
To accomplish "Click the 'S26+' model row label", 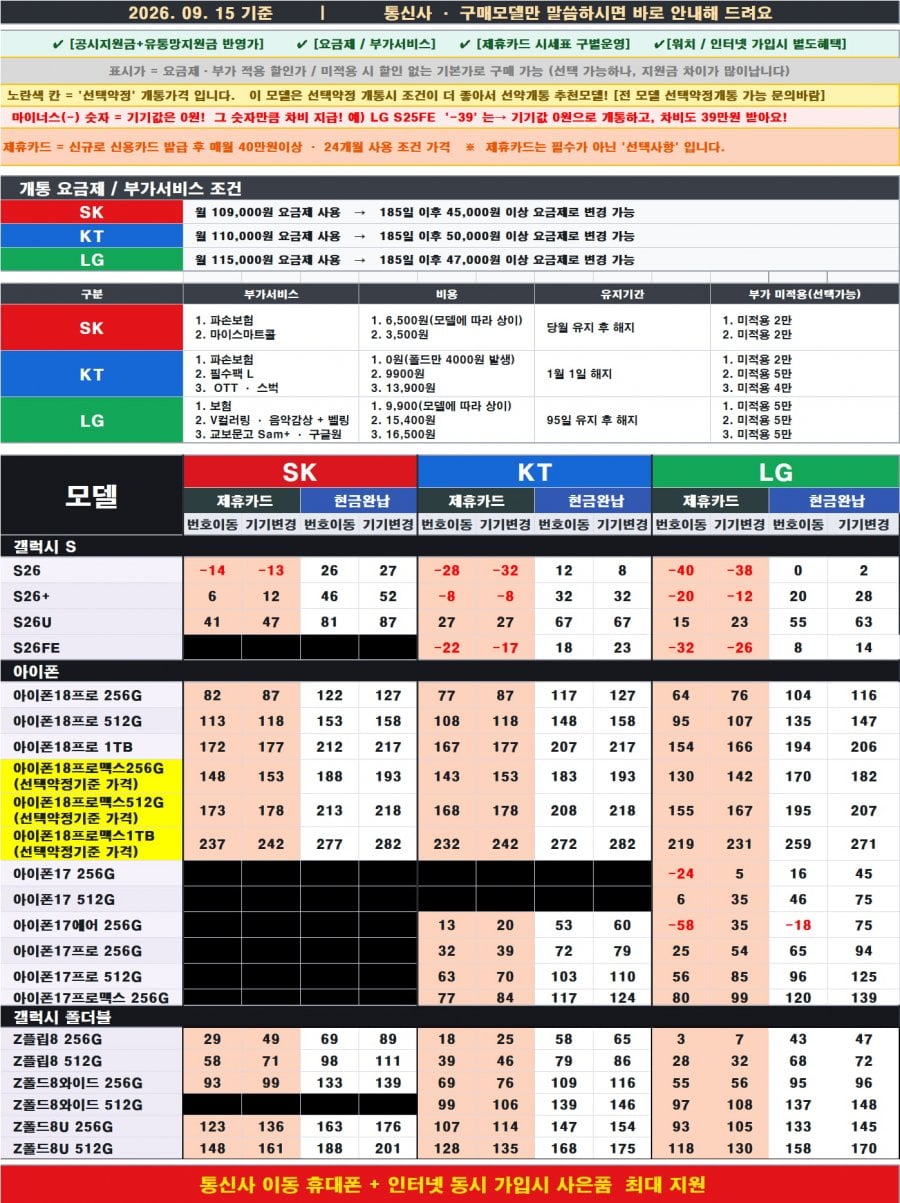I will point(92,596).
